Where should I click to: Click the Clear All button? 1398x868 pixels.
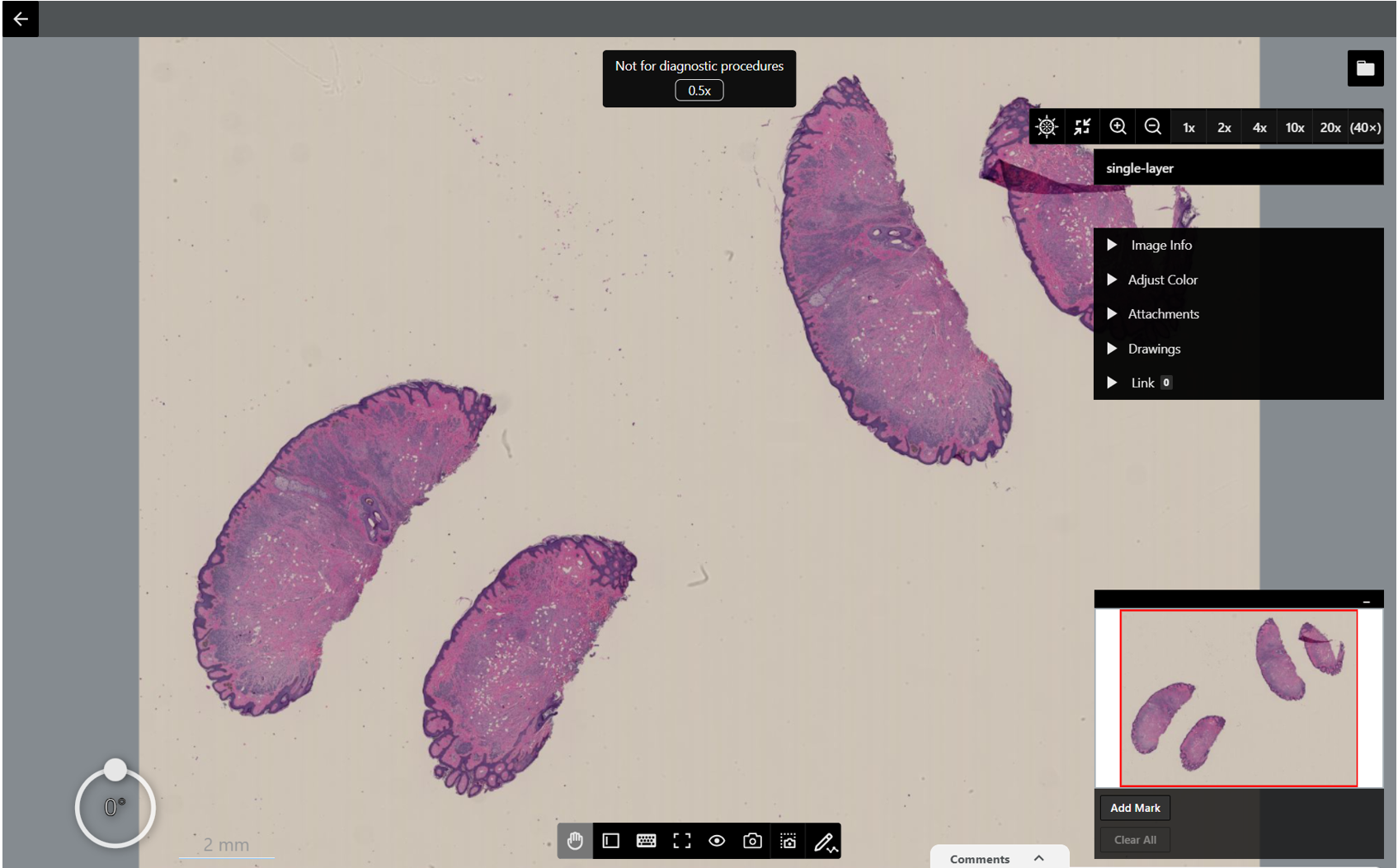pos(1135,840)
